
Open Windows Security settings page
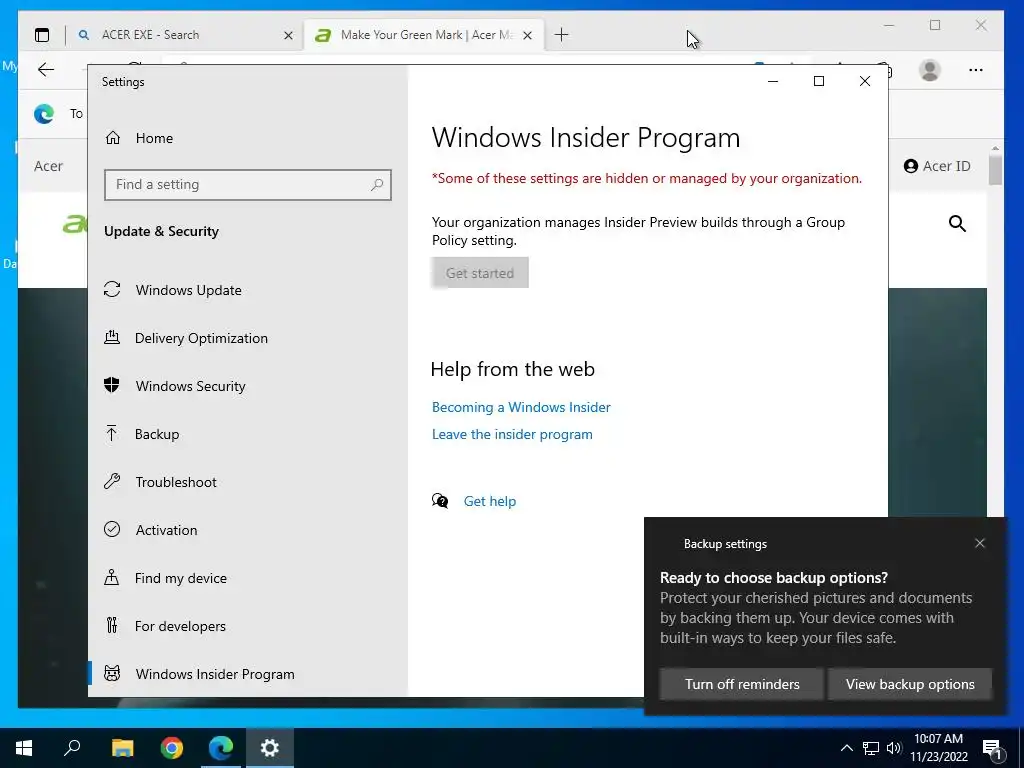pyautogui.click(x=191, y=386)
